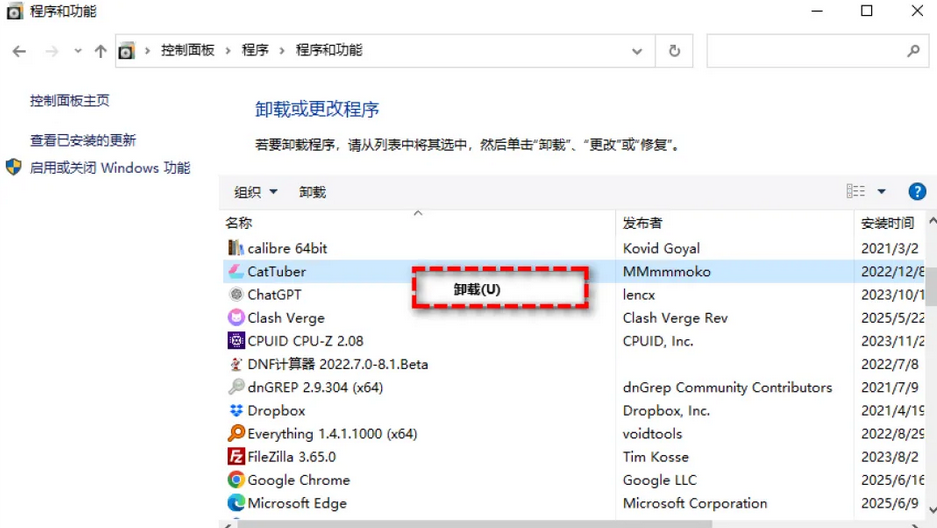Open the 控制面板主页 link
The height and width of the screenshot is (528, 937).
pyautogui.click(x=70, y=100)
